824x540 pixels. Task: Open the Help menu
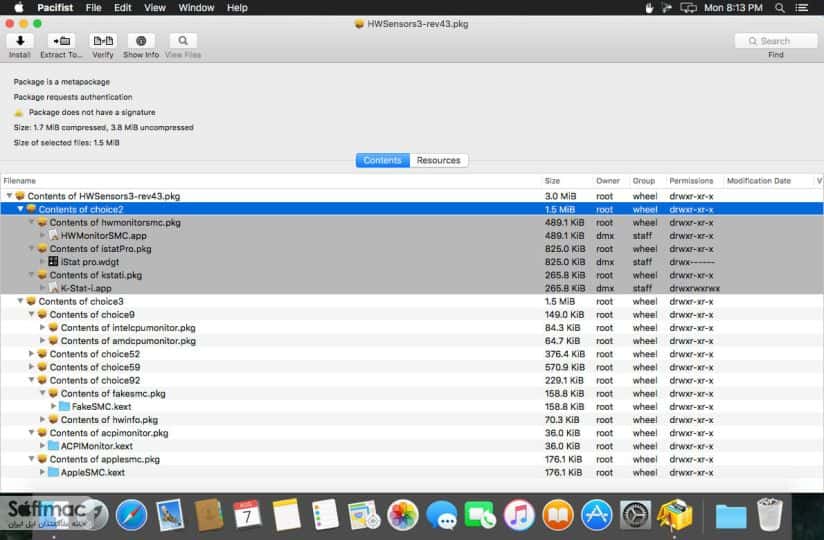click(237, 8)
